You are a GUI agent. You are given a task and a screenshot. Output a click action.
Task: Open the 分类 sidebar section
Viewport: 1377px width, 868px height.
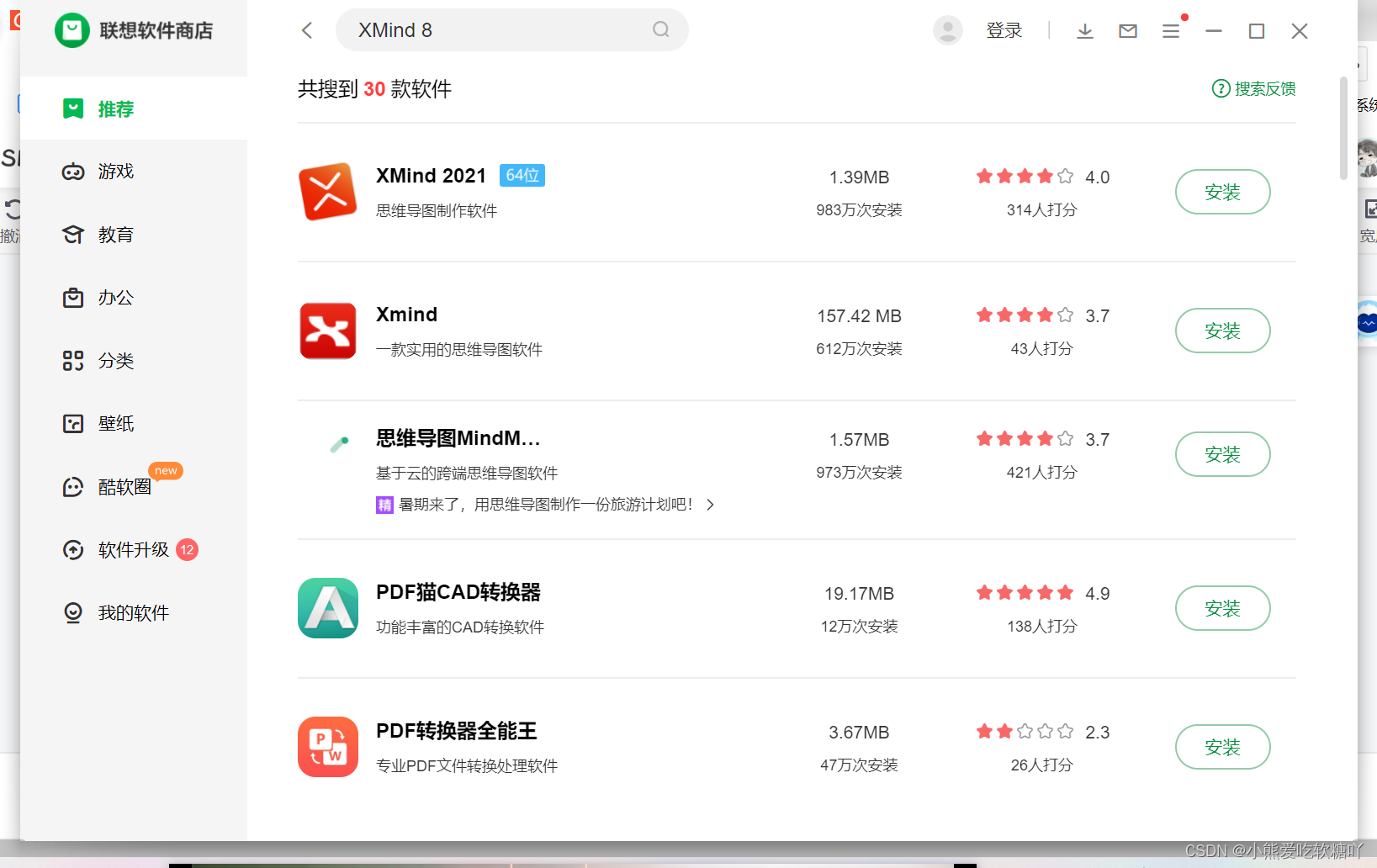tap(134, 361)
